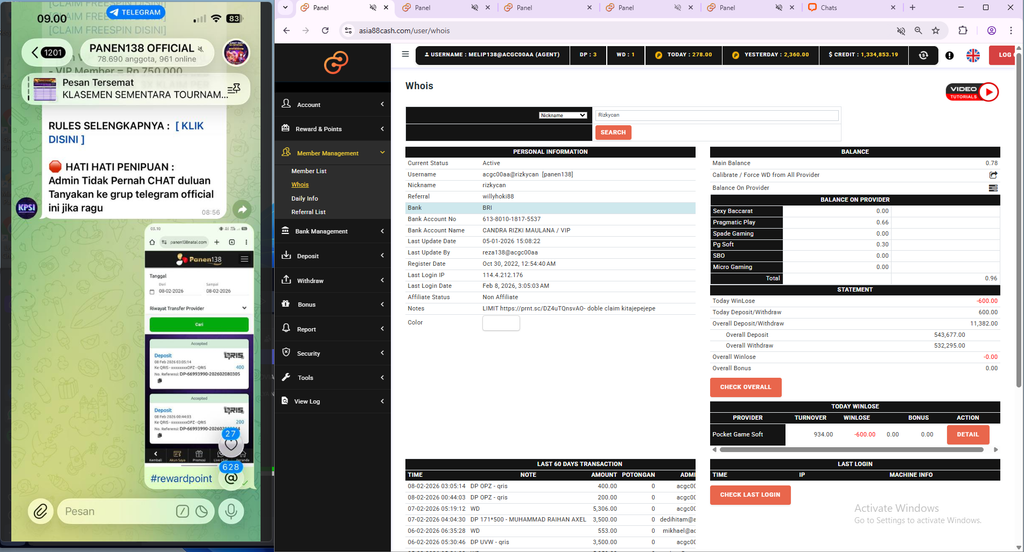Switch to the Chats browser tab
The width and height of the screenshot is (1024, 552).
click(853, 8)
